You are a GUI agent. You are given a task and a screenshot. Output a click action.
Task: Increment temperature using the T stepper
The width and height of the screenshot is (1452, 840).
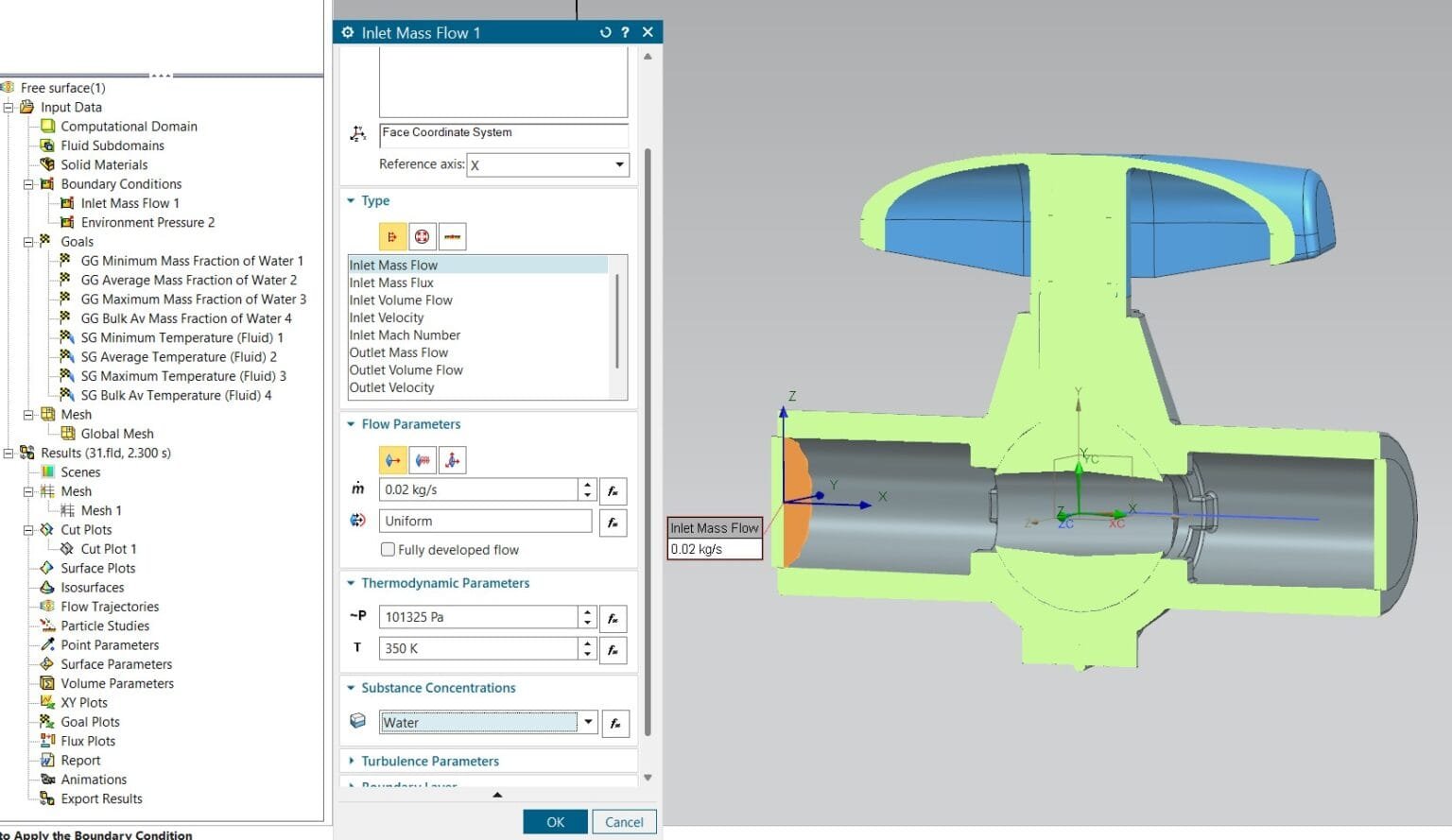point(587,643)
